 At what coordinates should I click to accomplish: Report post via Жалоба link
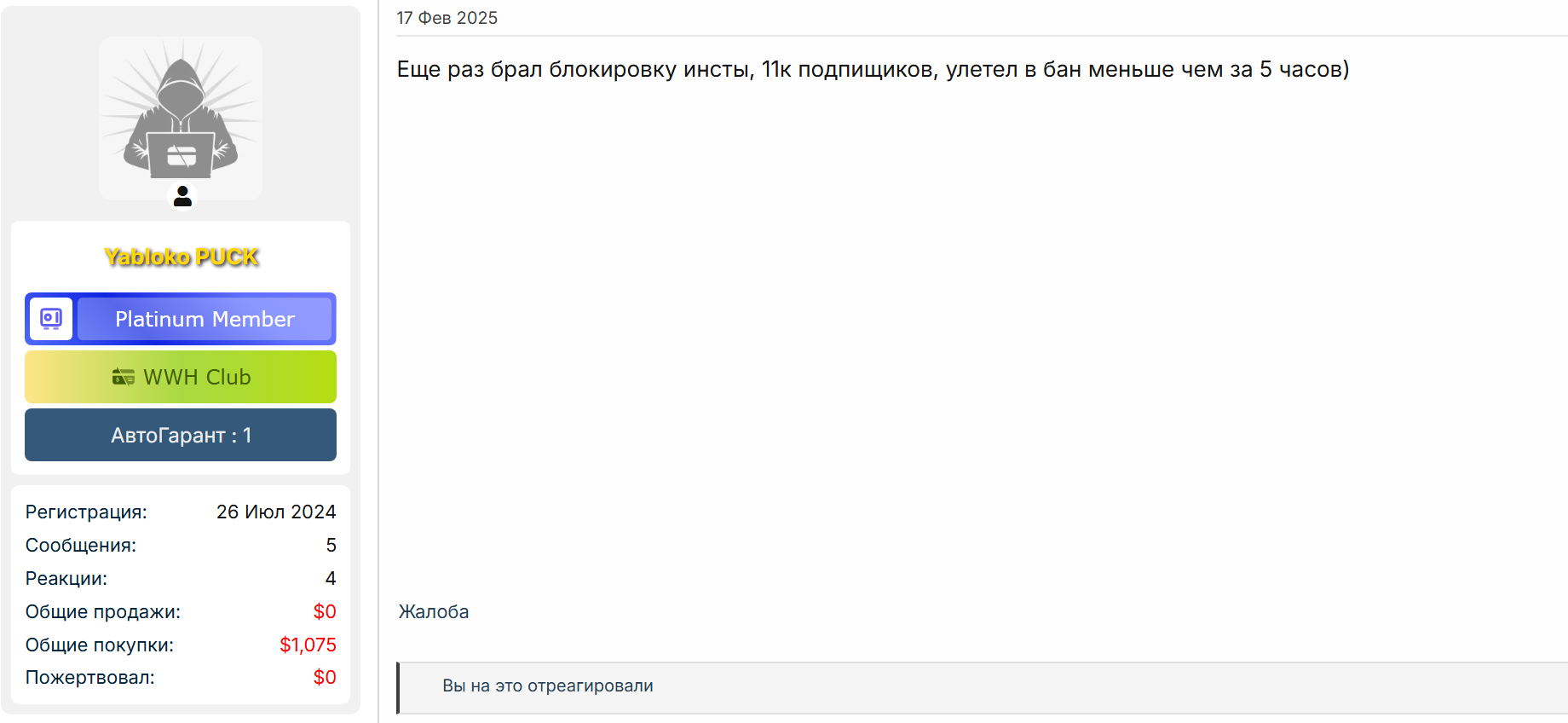(434, 611)
